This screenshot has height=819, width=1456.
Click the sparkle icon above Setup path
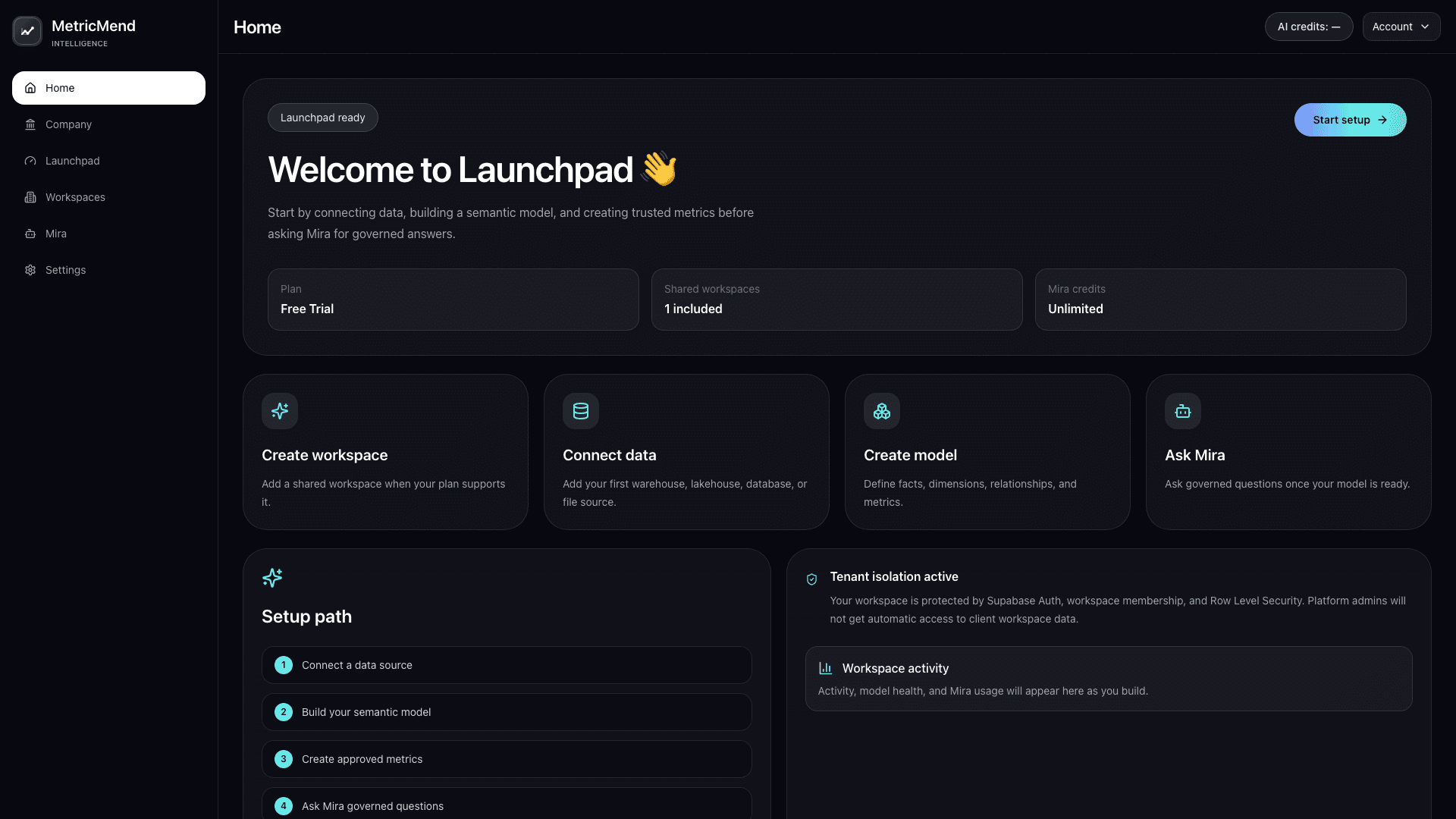click(272, 578)
